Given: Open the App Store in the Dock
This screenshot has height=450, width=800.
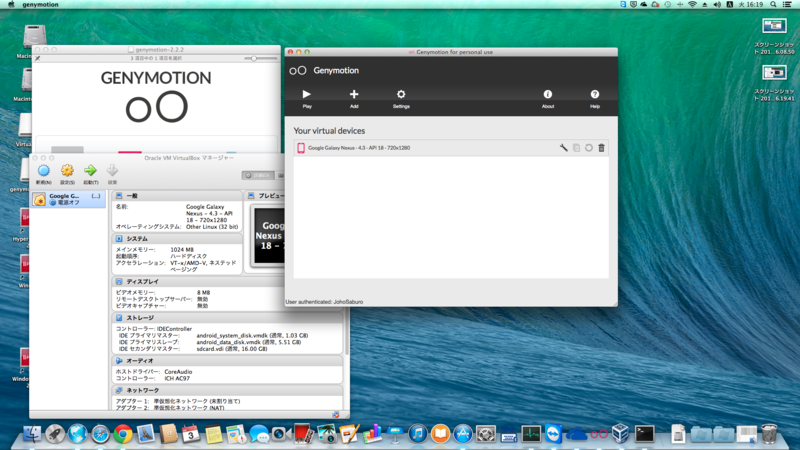Looking at the screenshot, I should tap(463, 434).
